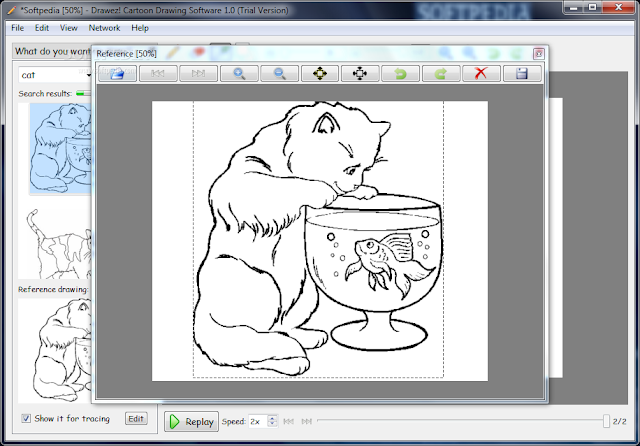The width and height of the screenshot is (640, 446).
Task: Open the File menu
Action: click(18, 28)
